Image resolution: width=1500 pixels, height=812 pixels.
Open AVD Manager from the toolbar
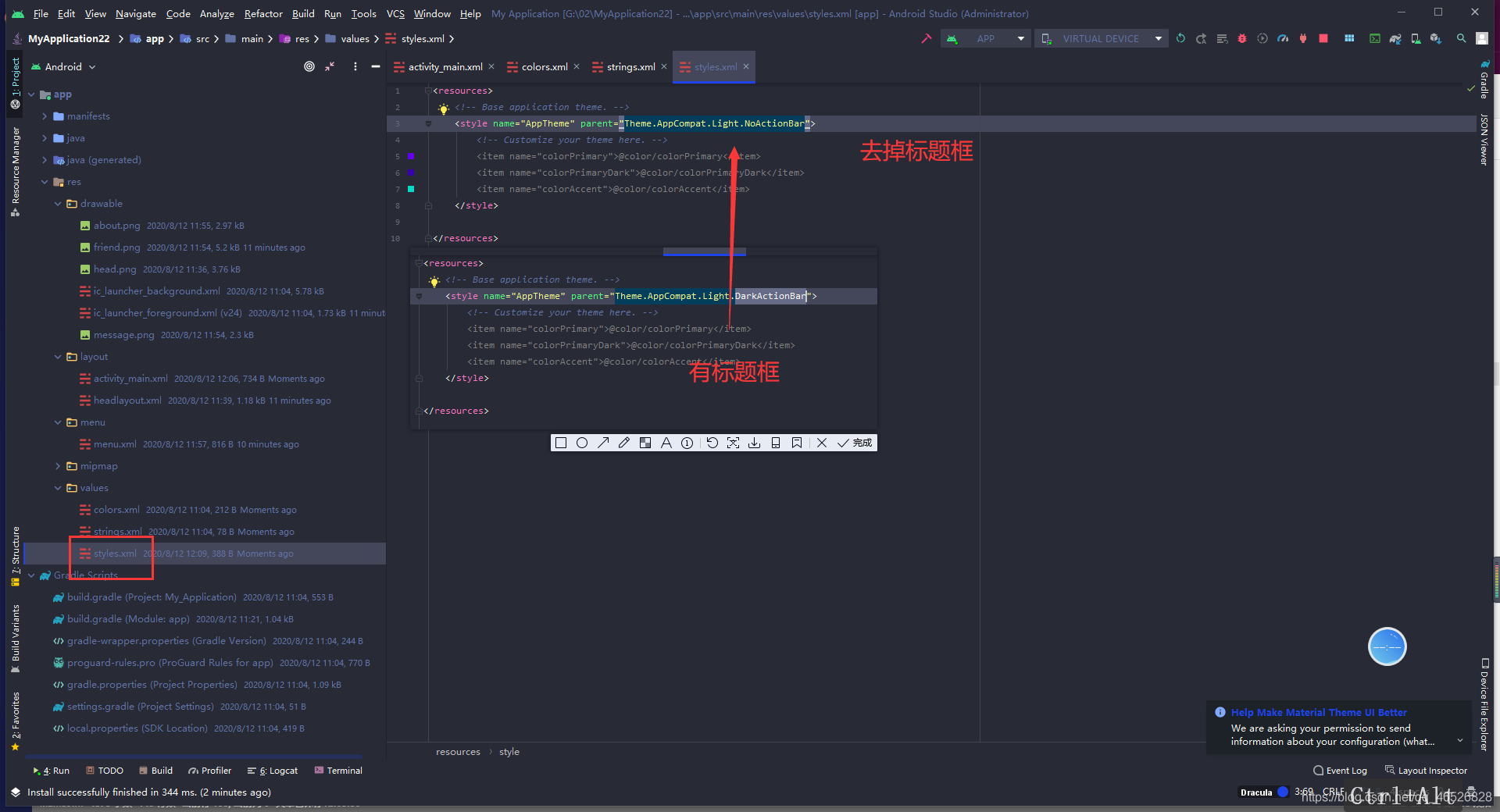click(1416, 38)
